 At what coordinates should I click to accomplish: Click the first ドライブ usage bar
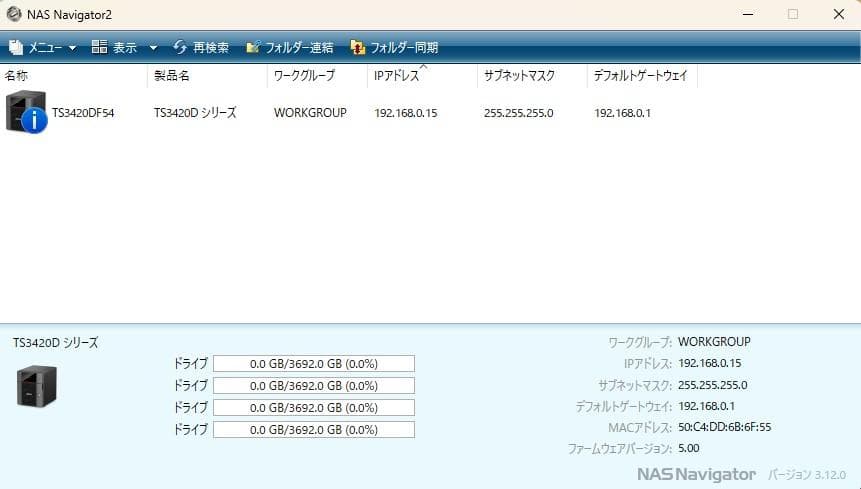[314, 364]
